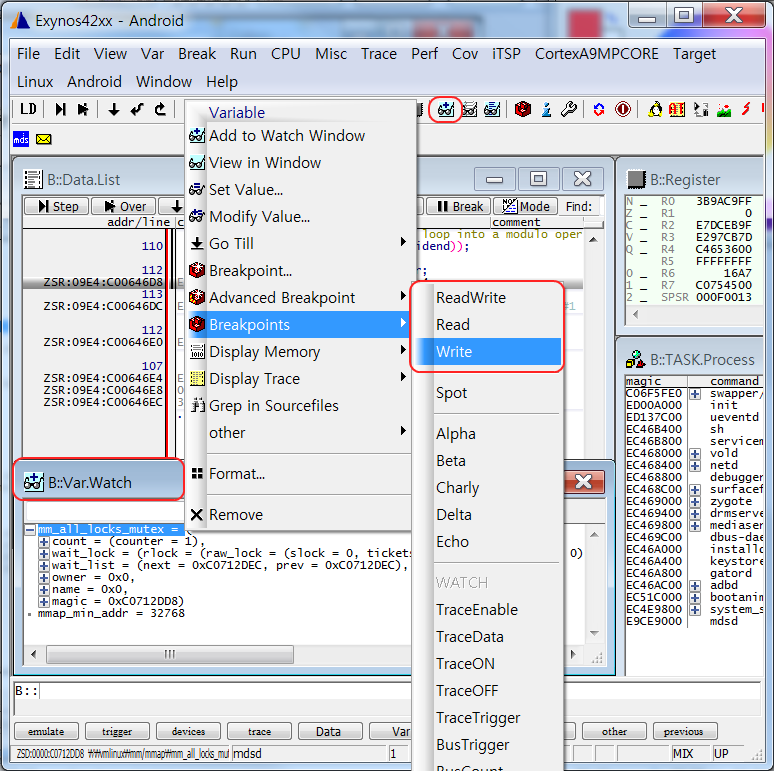Image resolution: width=774 pixels, height=771 pixels.
Task: Click the wrench settings icon in toolbar
Action: point(569,109)
